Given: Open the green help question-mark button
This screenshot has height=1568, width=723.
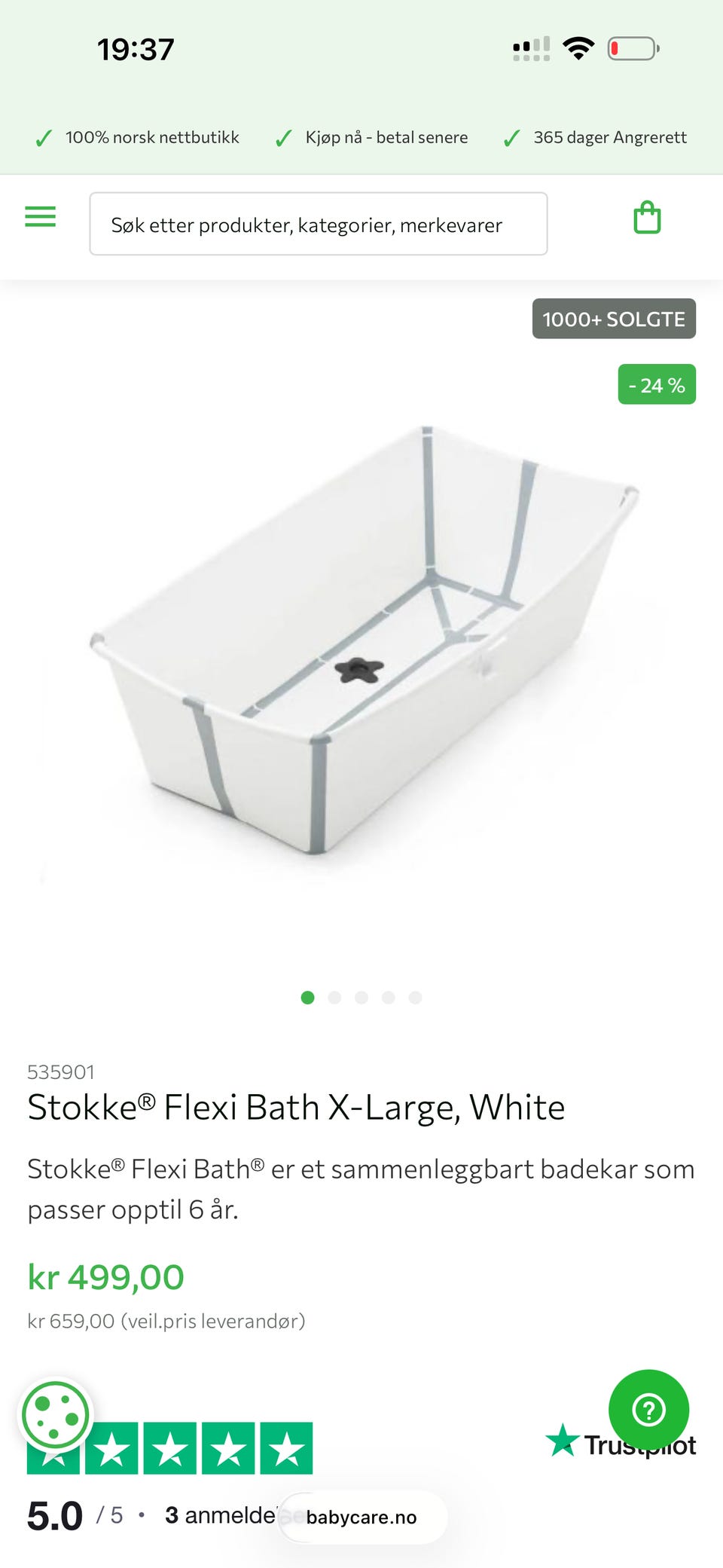Looking at the screenshot, I should (x=648, y=1409).
